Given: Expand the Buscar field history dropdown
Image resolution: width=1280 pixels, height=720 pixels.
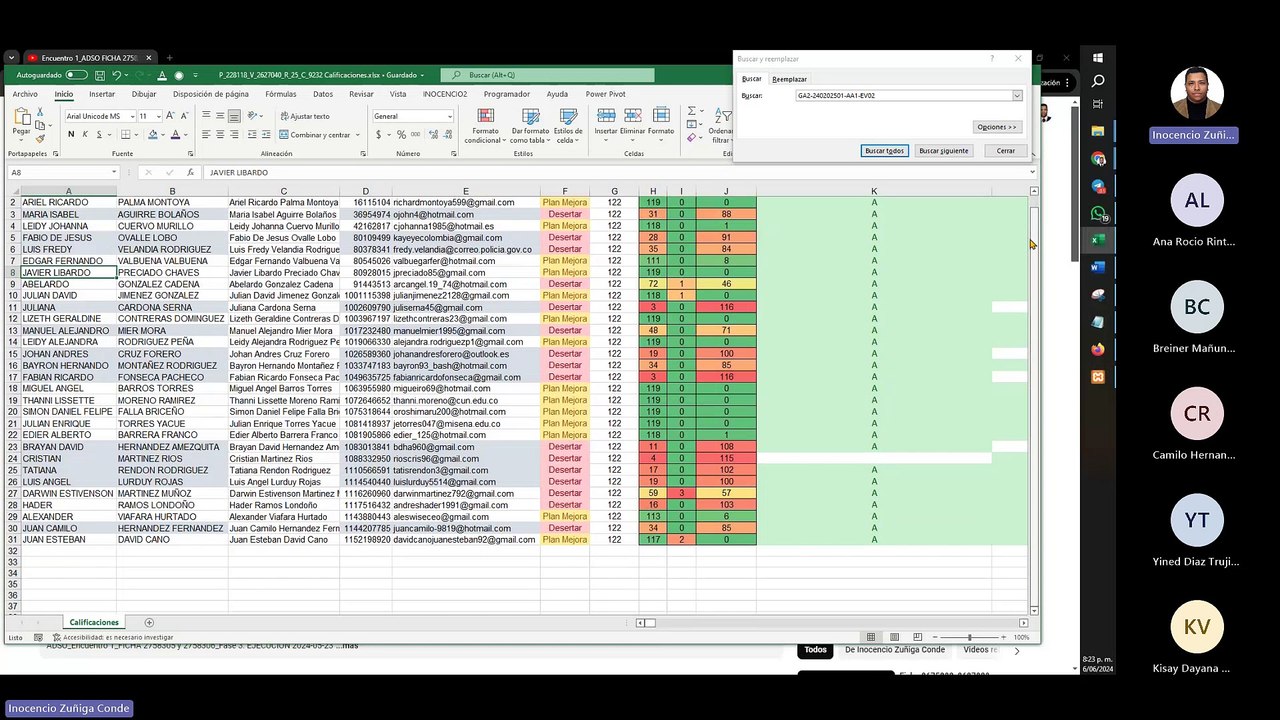Looking at the screenshot, I should point(1017,96).
